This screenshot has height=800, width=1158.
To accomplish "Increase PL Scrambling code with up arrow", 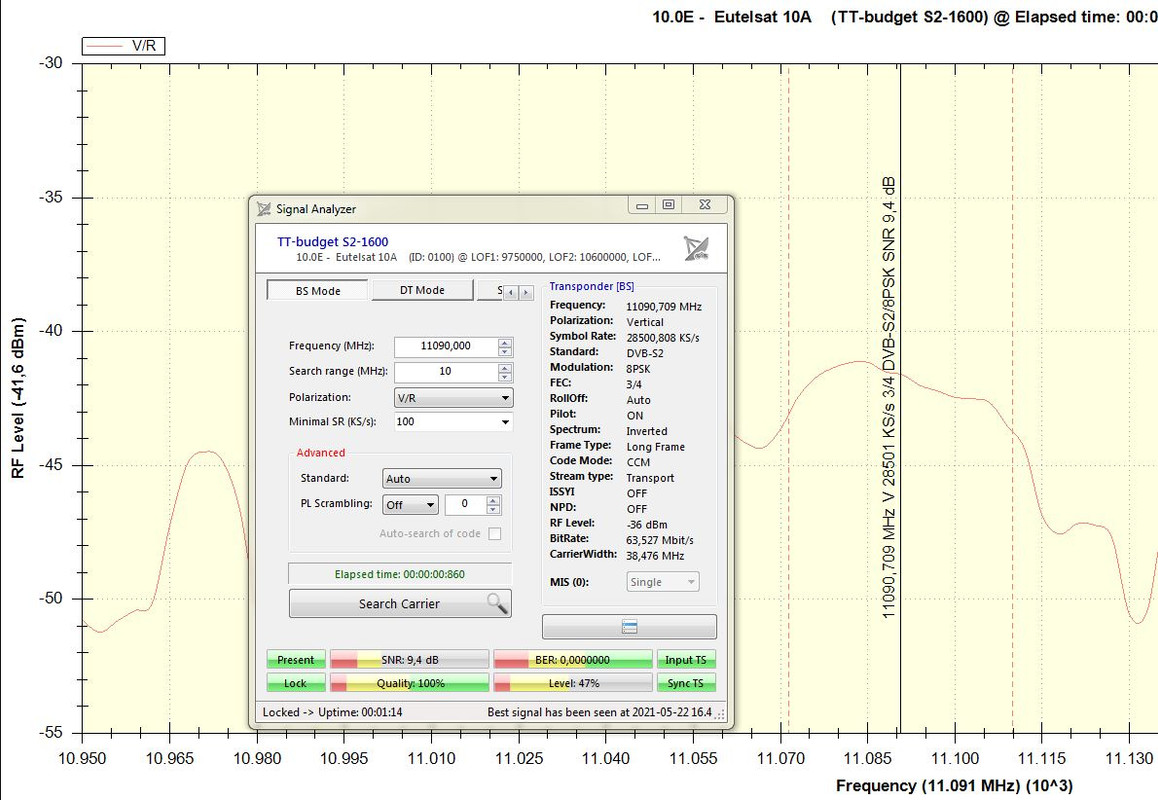I will click(493, 500).
